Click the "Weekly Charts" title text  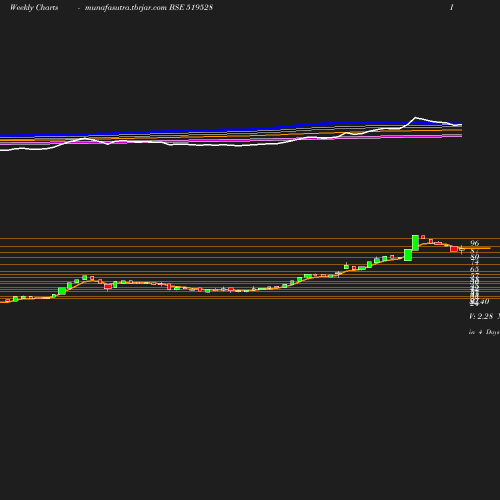34,7
